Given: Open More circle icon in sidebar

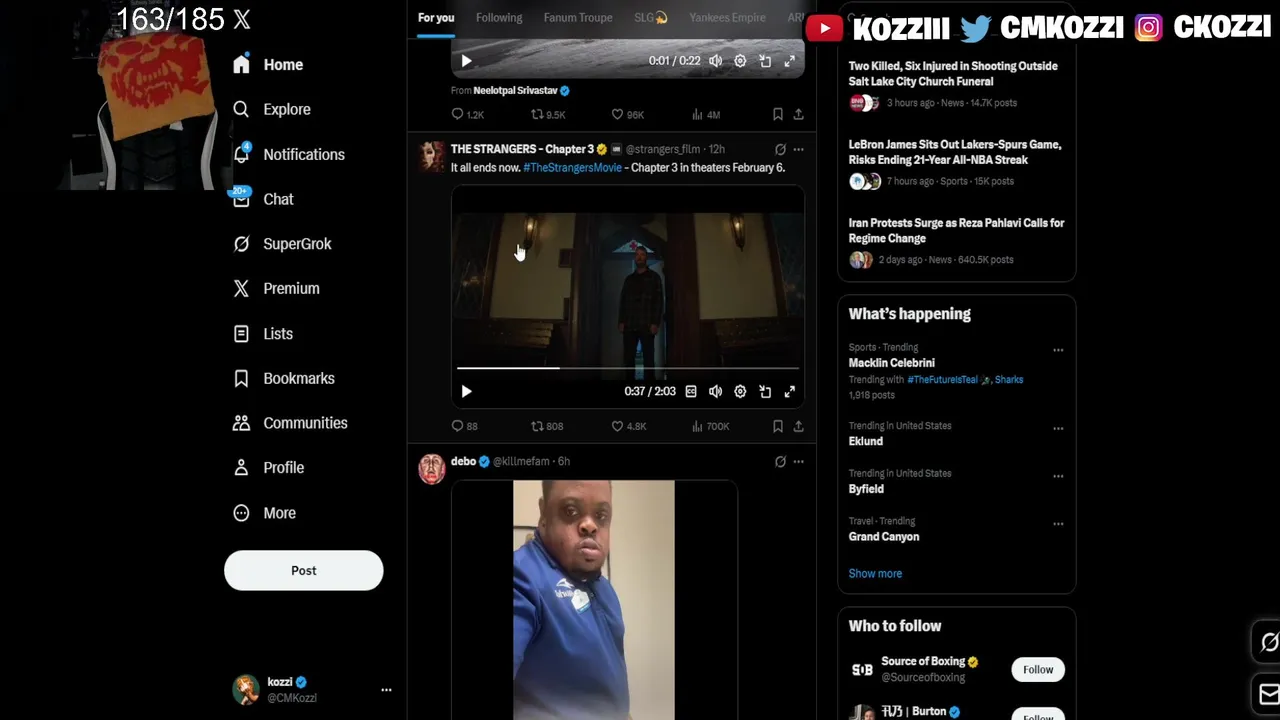Looking at the screenshot, I should click(241, 513).
